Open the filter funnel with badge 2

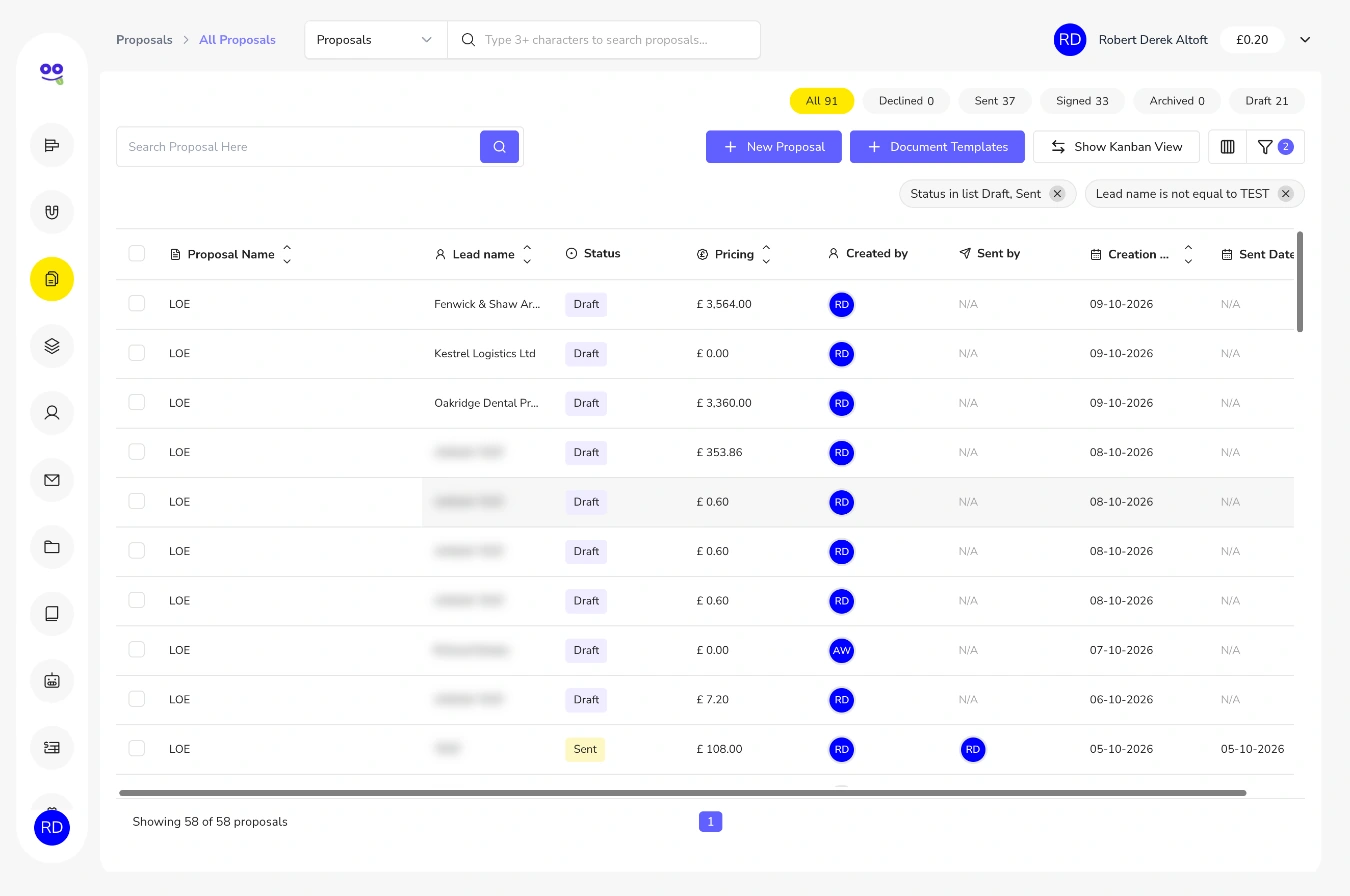click(x=1275, y=147)
